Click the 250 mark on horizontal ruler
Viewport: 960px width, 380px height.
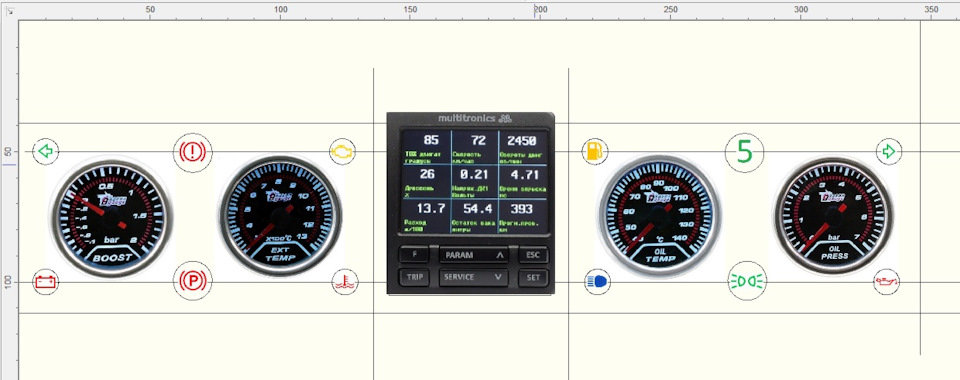(x=670, y=9)
